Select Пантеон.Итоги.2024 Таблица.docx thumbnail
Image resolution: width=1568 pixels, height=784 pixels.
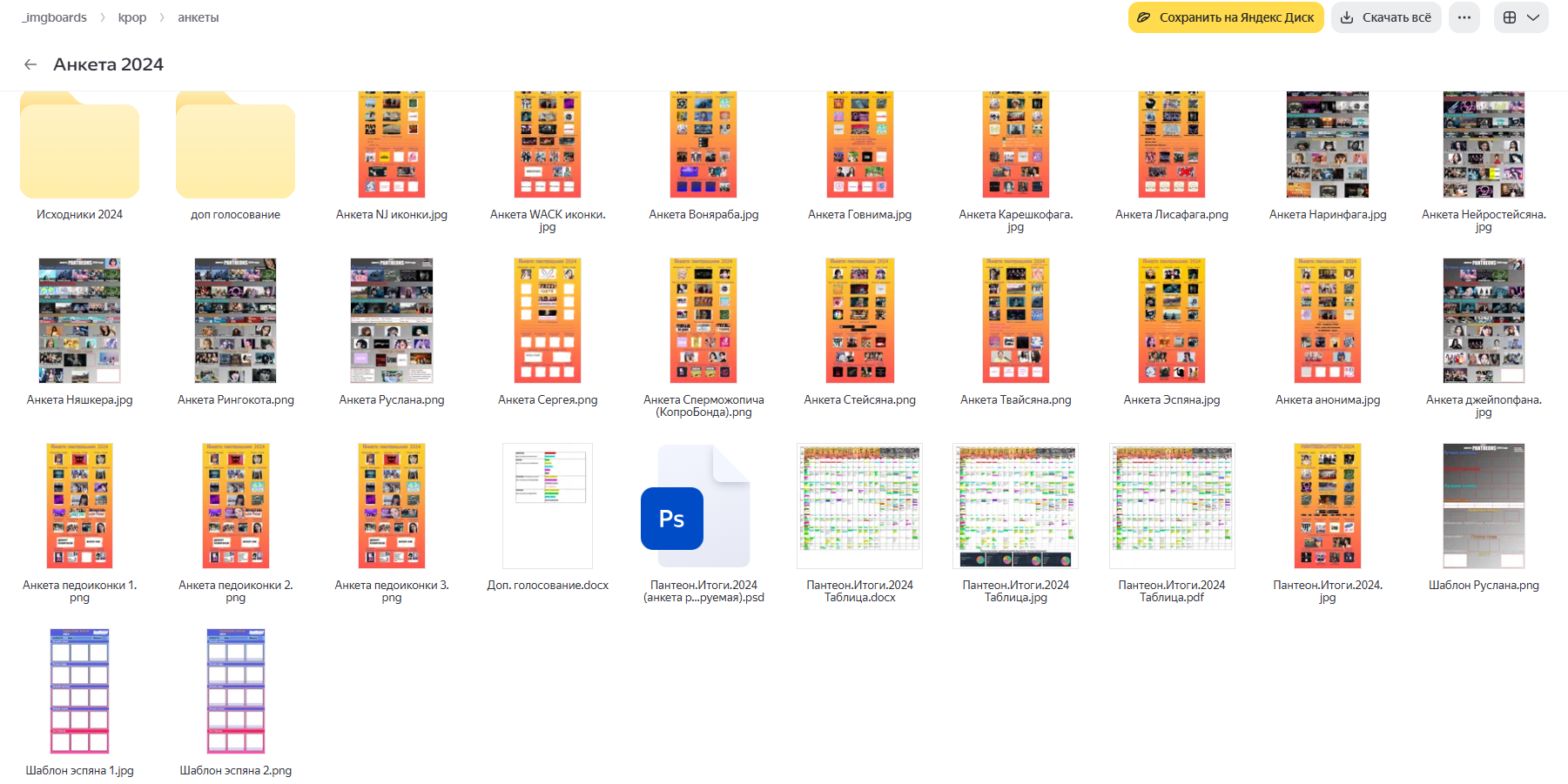coord(860,506)
